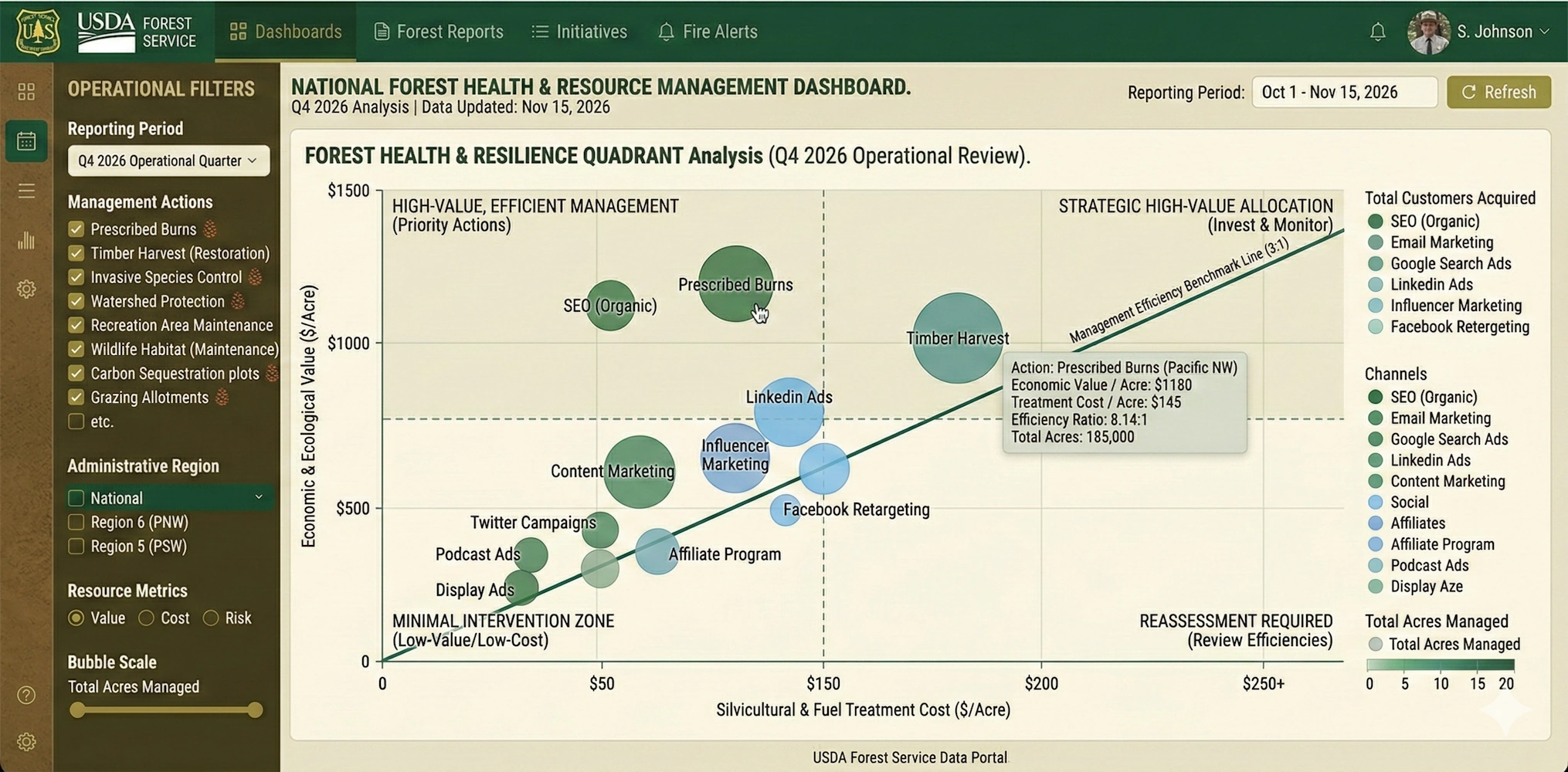This screenshot has width=1568, height=772.
Task: Click the help question mark icon
Action: [27, 693]
